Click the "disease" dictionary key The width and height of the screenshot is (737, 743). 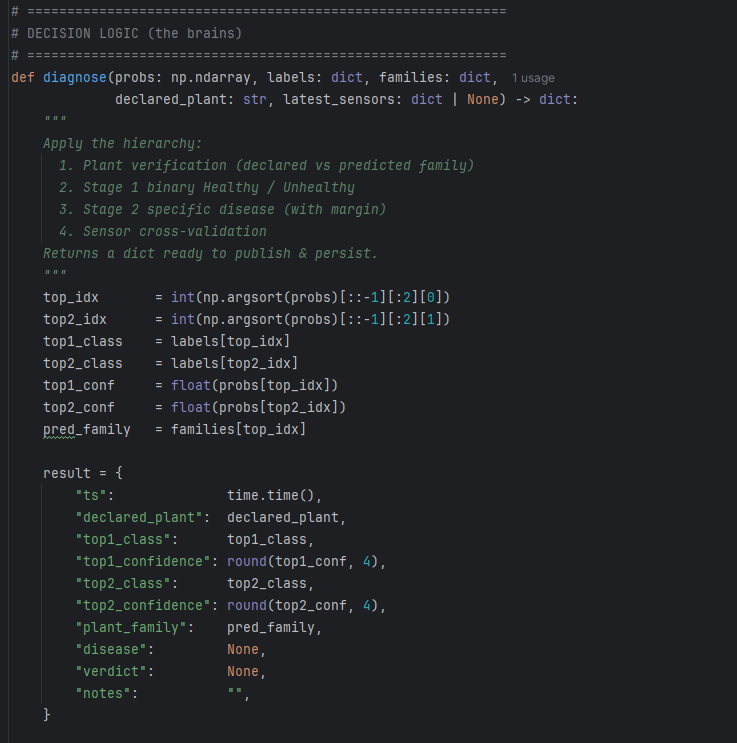[111, 649]
